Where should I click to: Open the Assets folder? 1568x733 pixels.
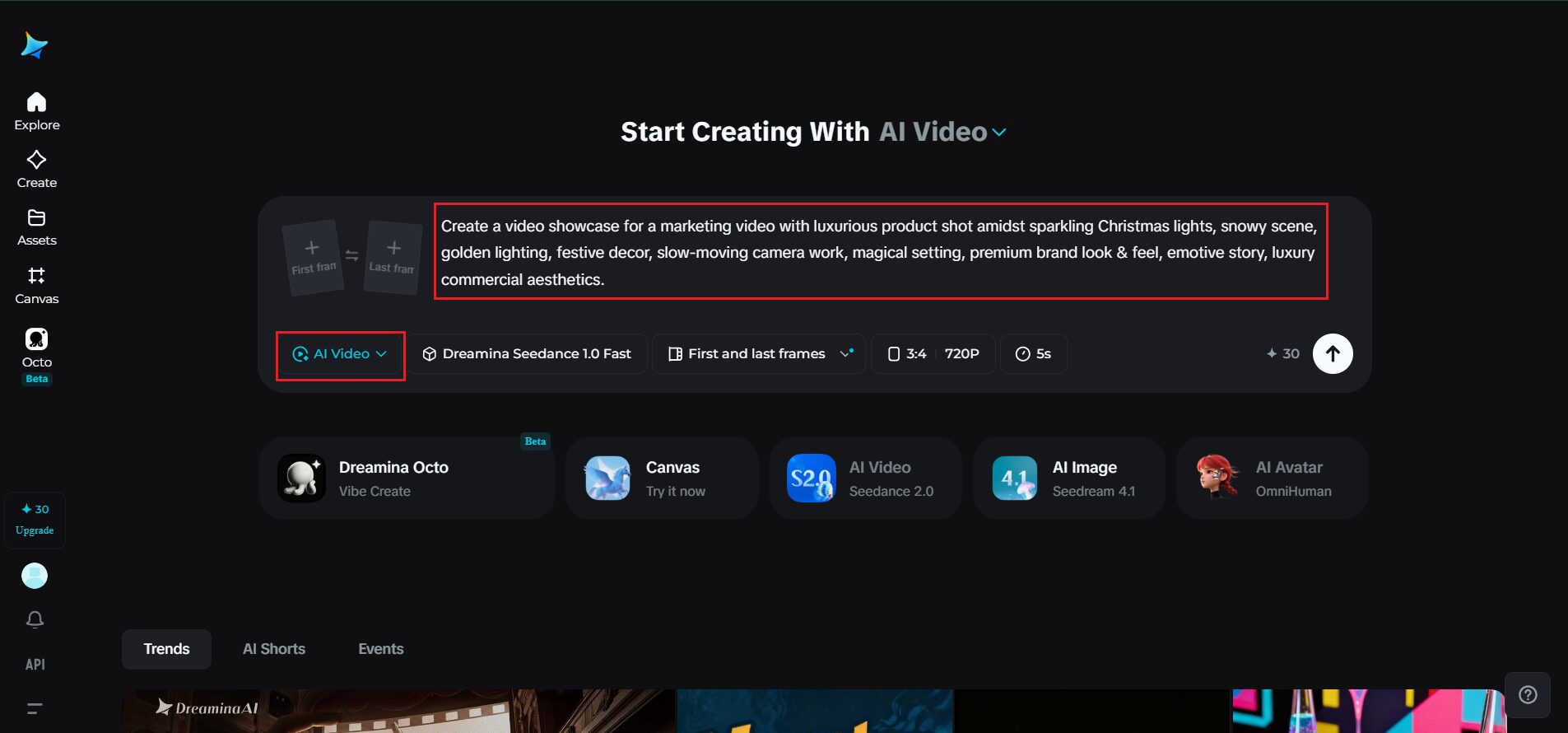click(x=36, y=226)
